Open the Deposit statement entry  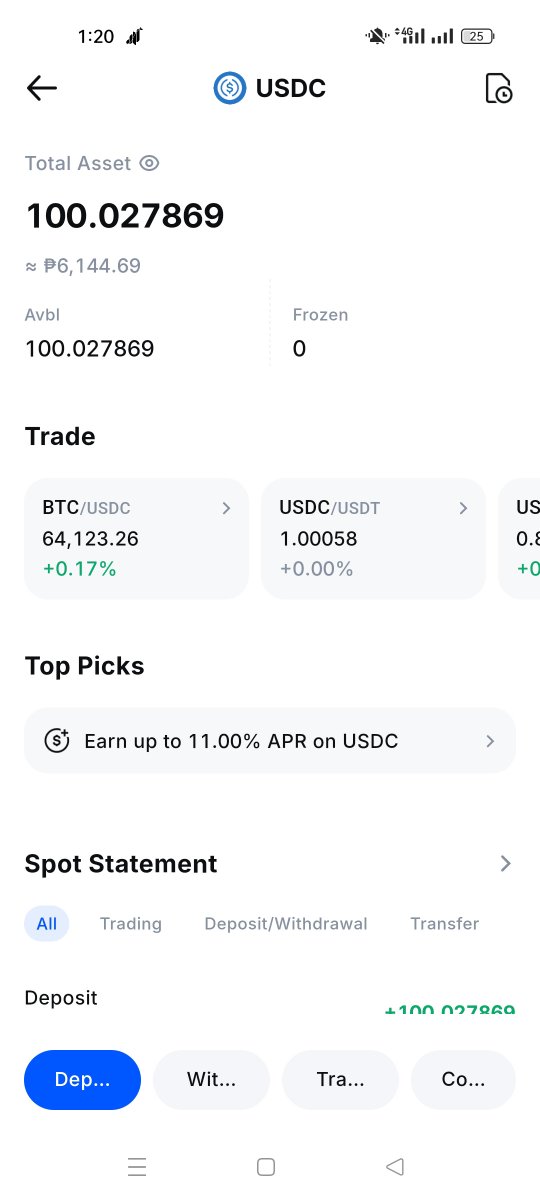270,1003
